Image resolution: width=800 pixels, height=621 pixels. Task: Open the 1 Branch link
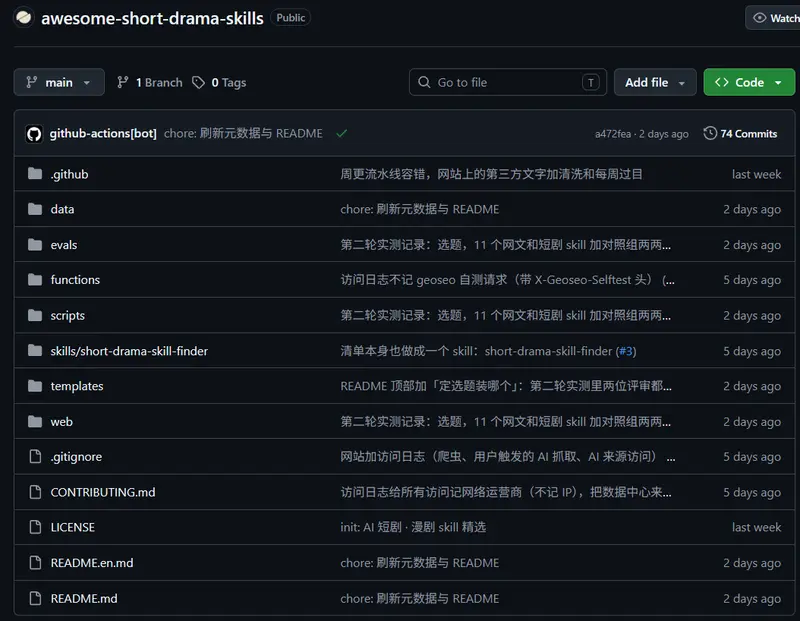149,82
